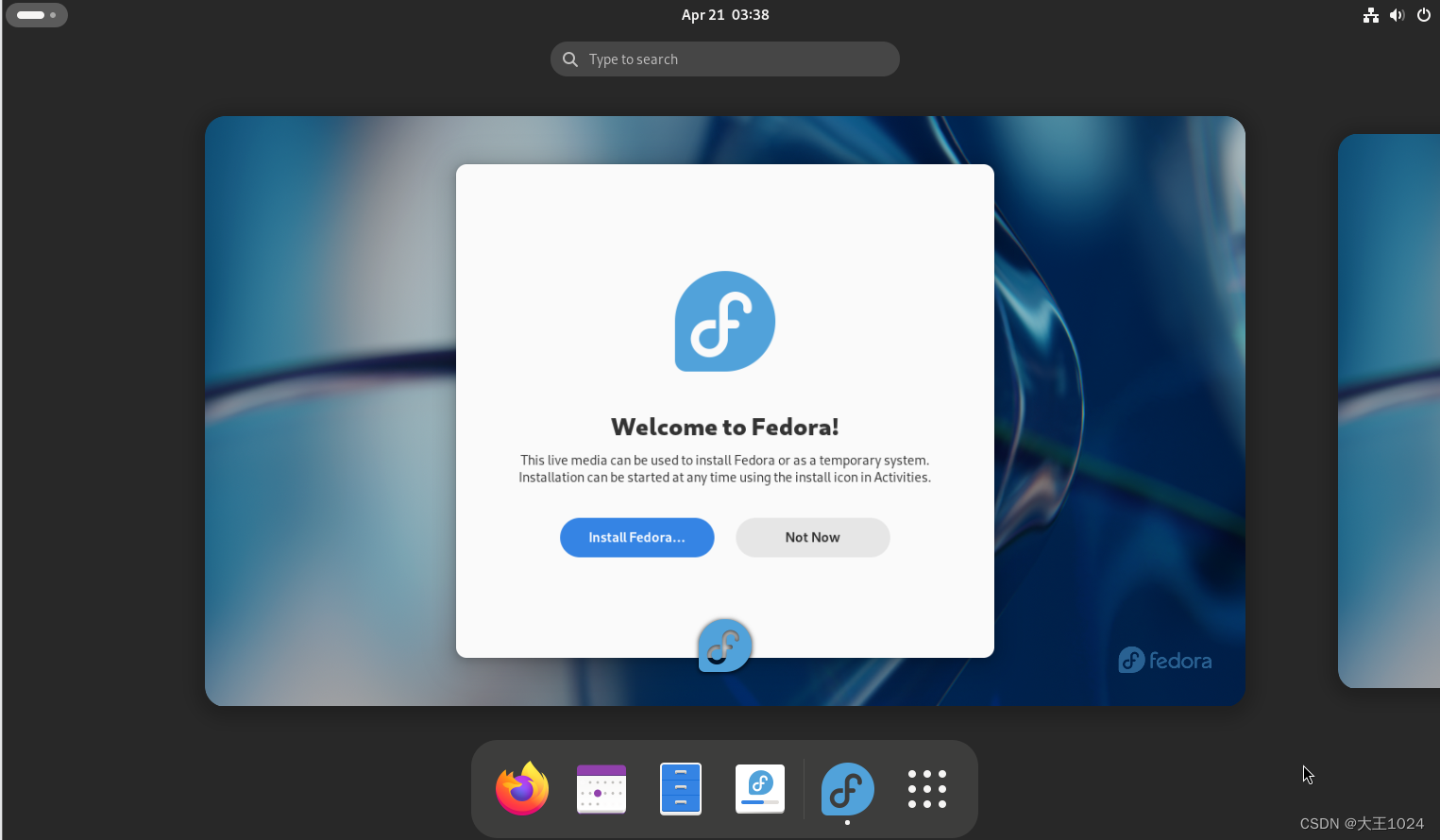1440x840 pixels.
Task: Select the running Fedora installer dock icon
Action: point(847,789)
